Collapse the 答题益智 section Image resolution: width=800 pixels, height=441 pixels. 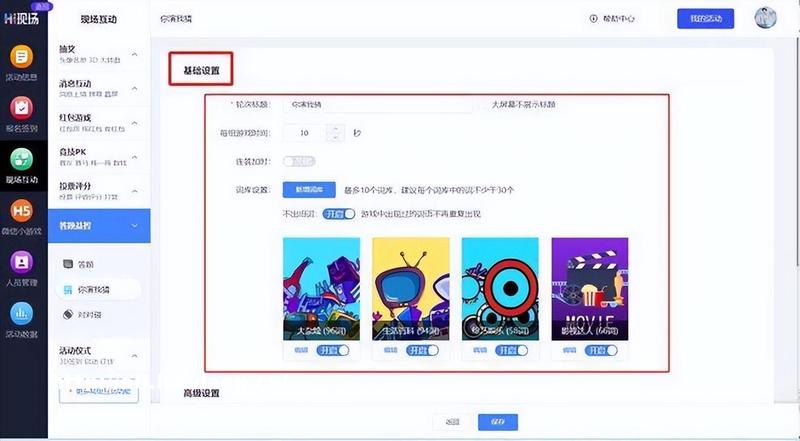coord(134,226)
